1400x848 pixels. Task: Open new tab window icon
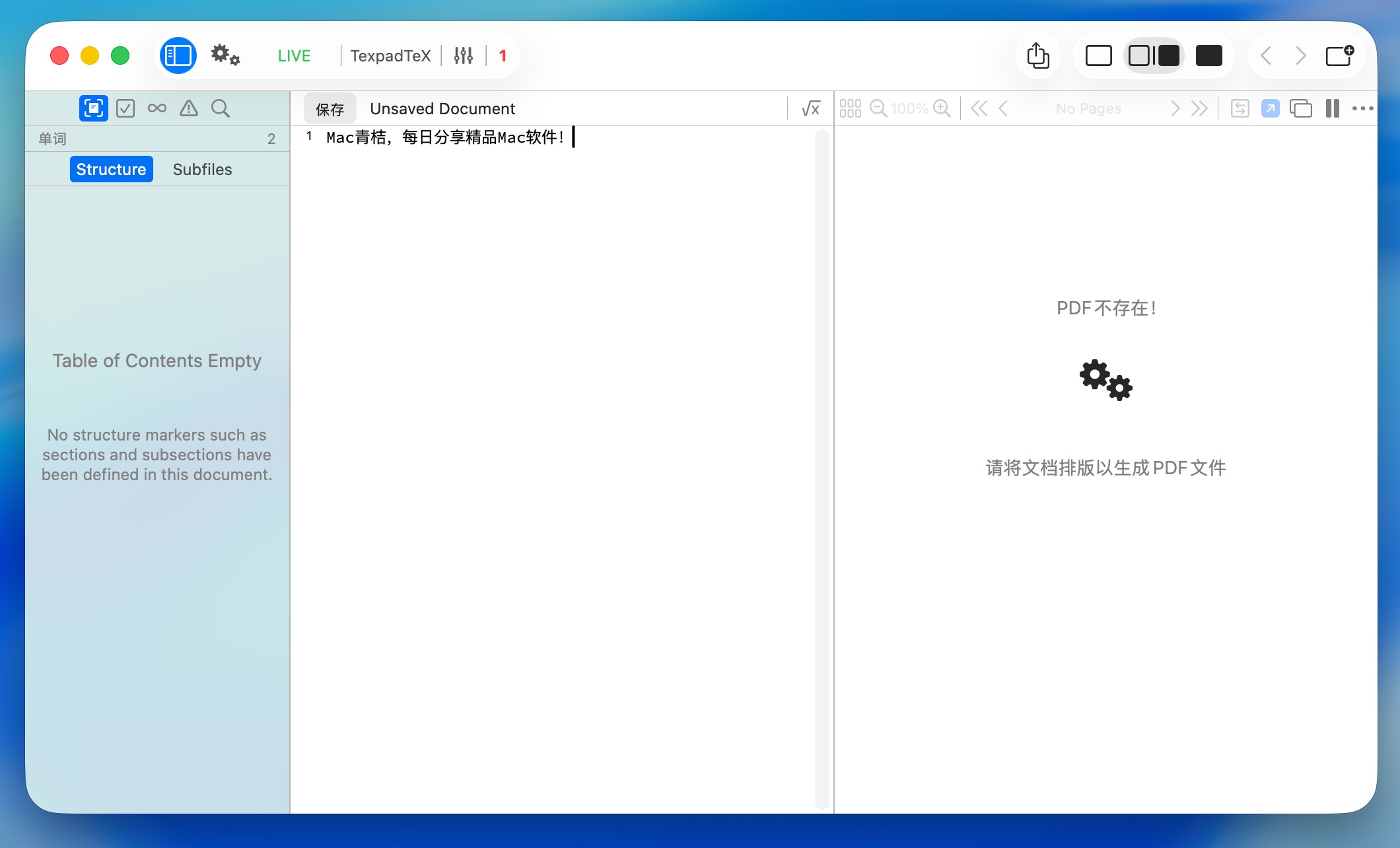click(x=1340, y=56)
